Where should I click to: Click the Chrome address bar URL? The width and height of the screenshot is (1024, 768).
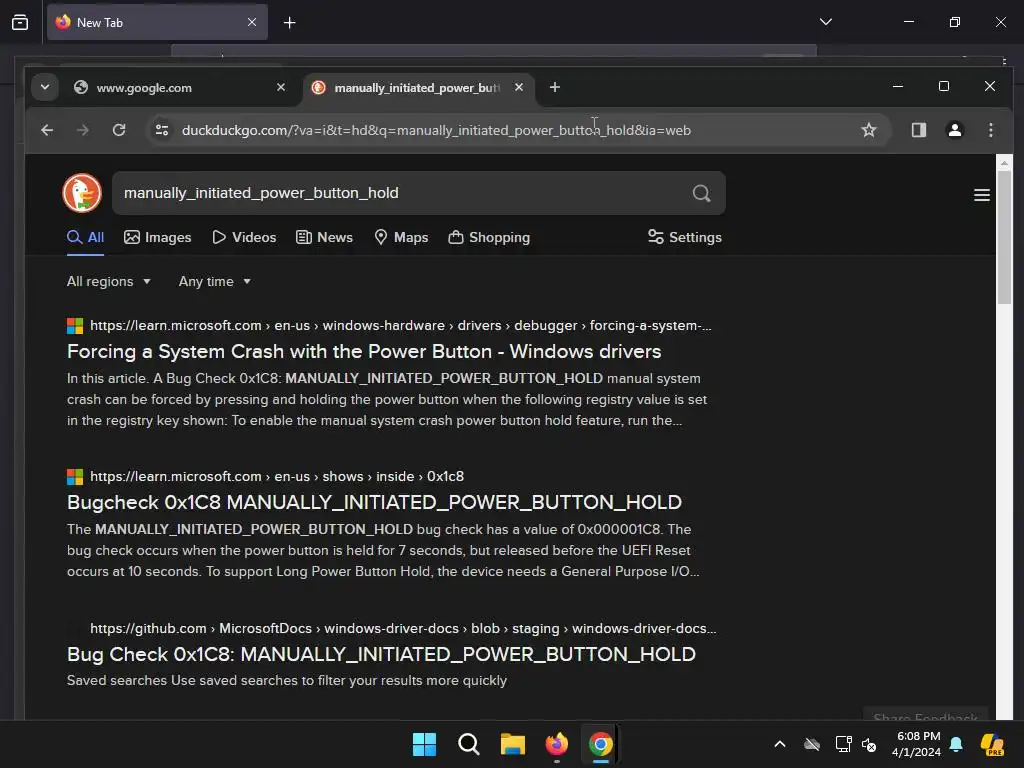436,130
